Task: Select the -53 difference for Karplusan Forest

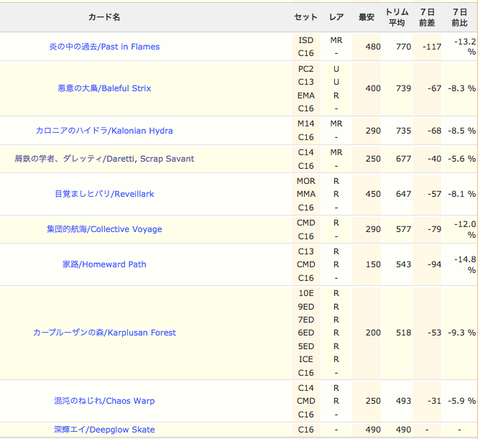Action: coord(434,333)
